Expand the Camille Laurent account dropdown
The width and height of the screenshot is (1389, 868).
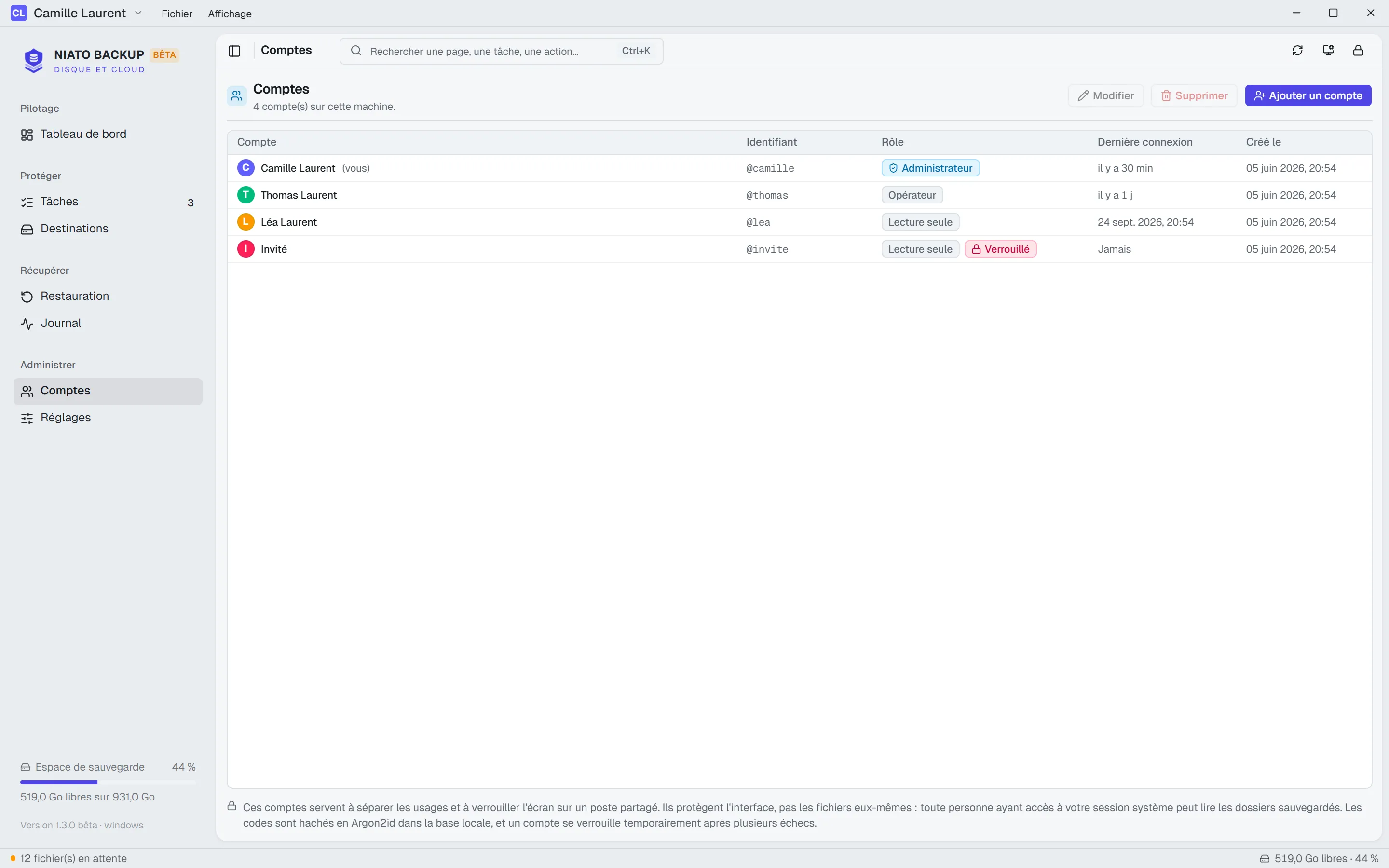[138, 13]
